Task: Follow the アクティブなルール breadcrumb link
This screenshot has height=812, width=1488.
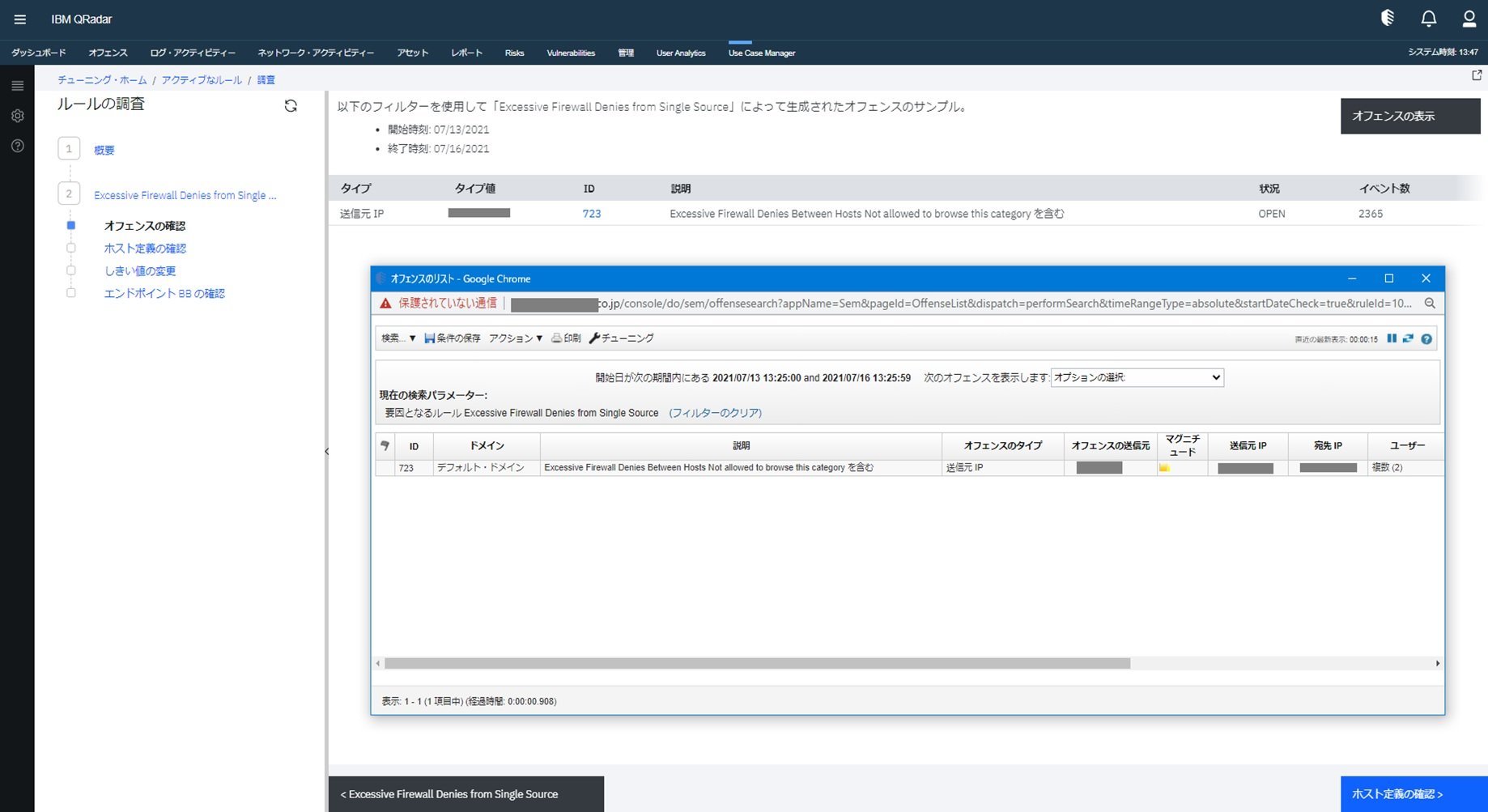Action: point(202,80)
